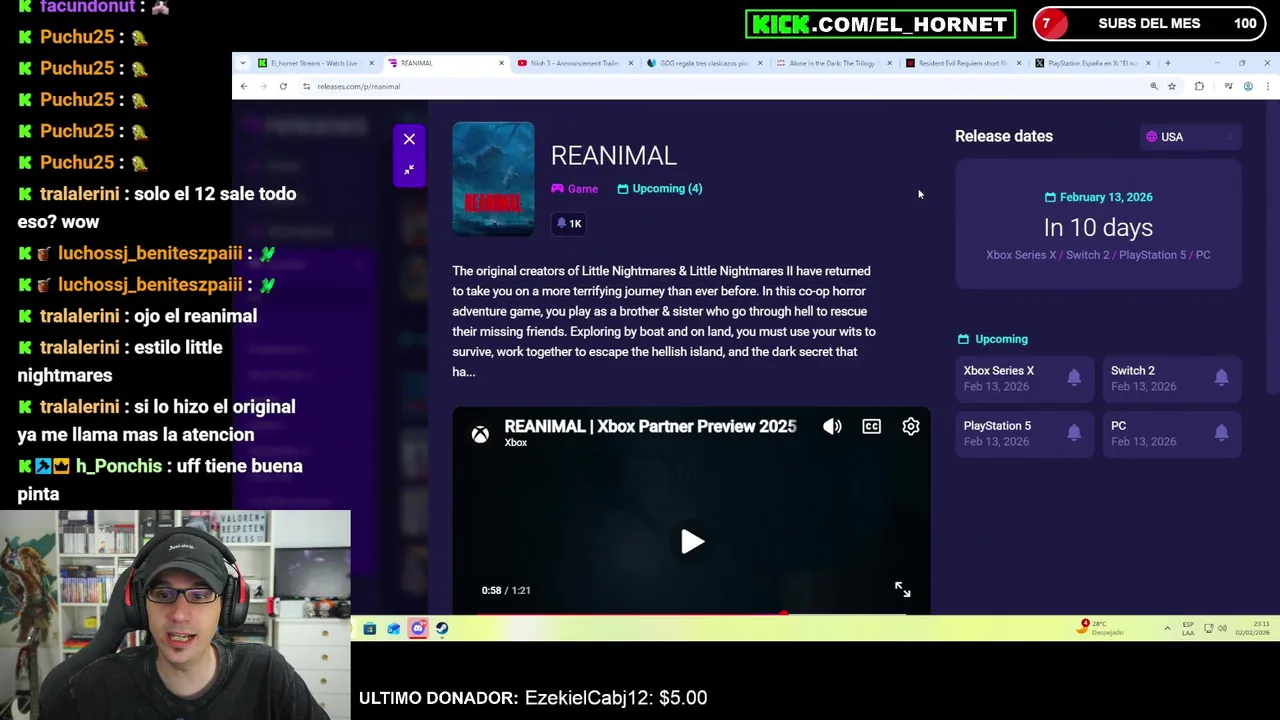Viewport: 1280px width, 720px height.
Task: Expand the system tray hidden icons chevron
Action: point(1167,629)
